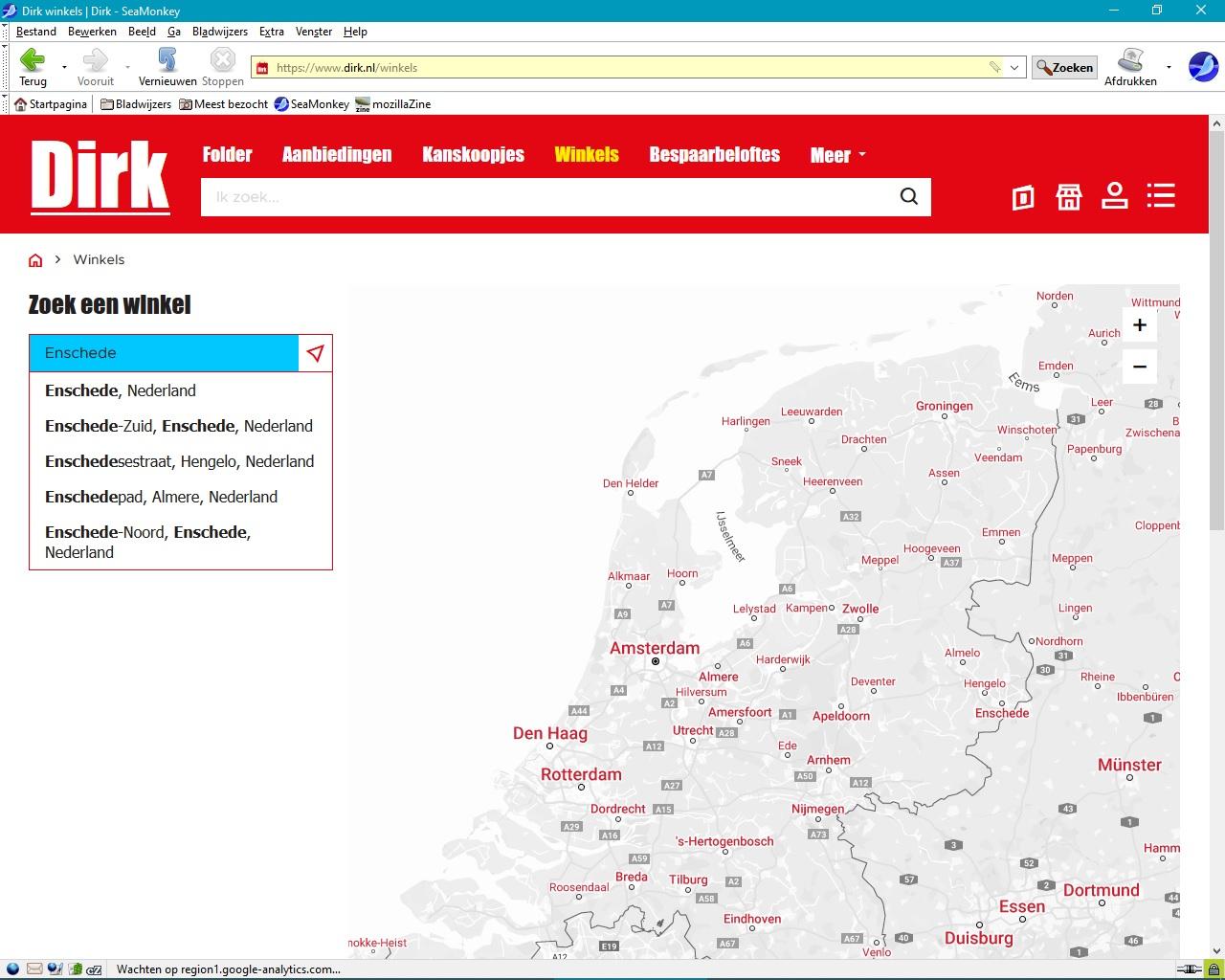Zoom in on the map with the plus control
The height and width of the screenshot is (980, 1225).
coord(1140,324)
